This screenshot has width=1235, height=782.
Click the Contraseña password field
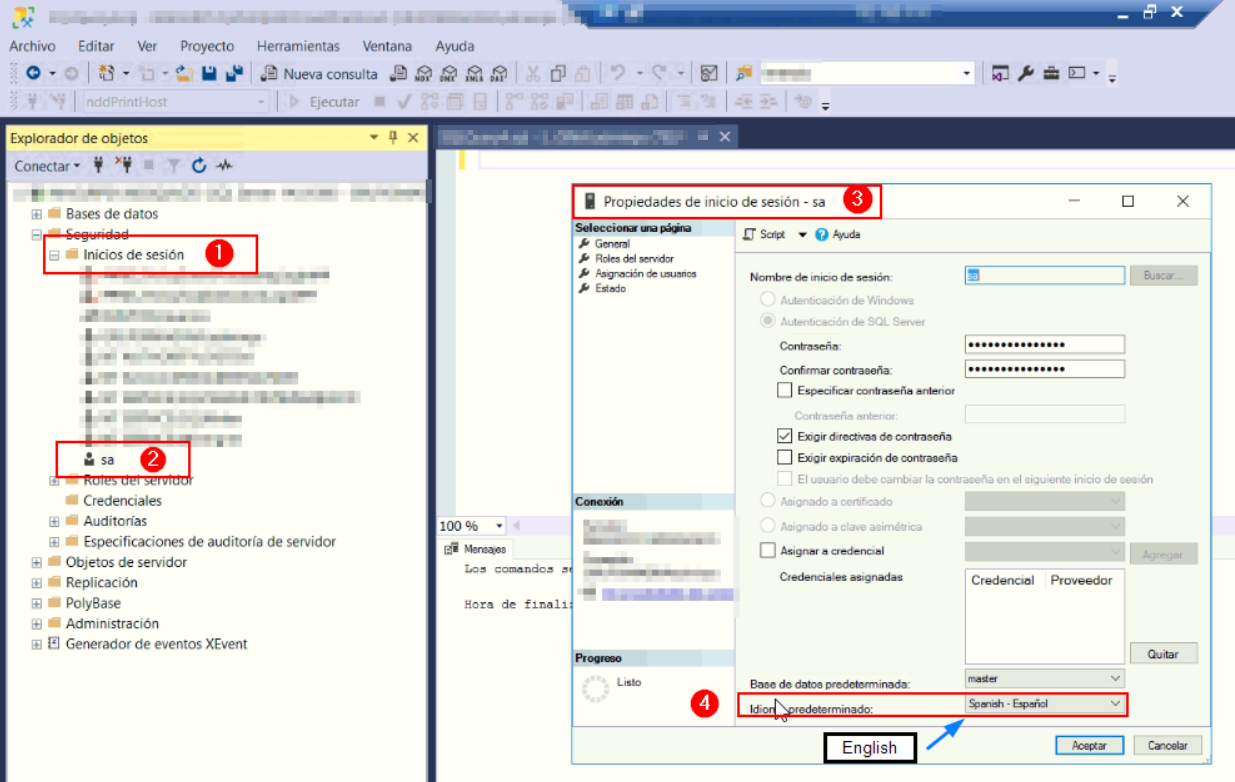(1044, 345)
